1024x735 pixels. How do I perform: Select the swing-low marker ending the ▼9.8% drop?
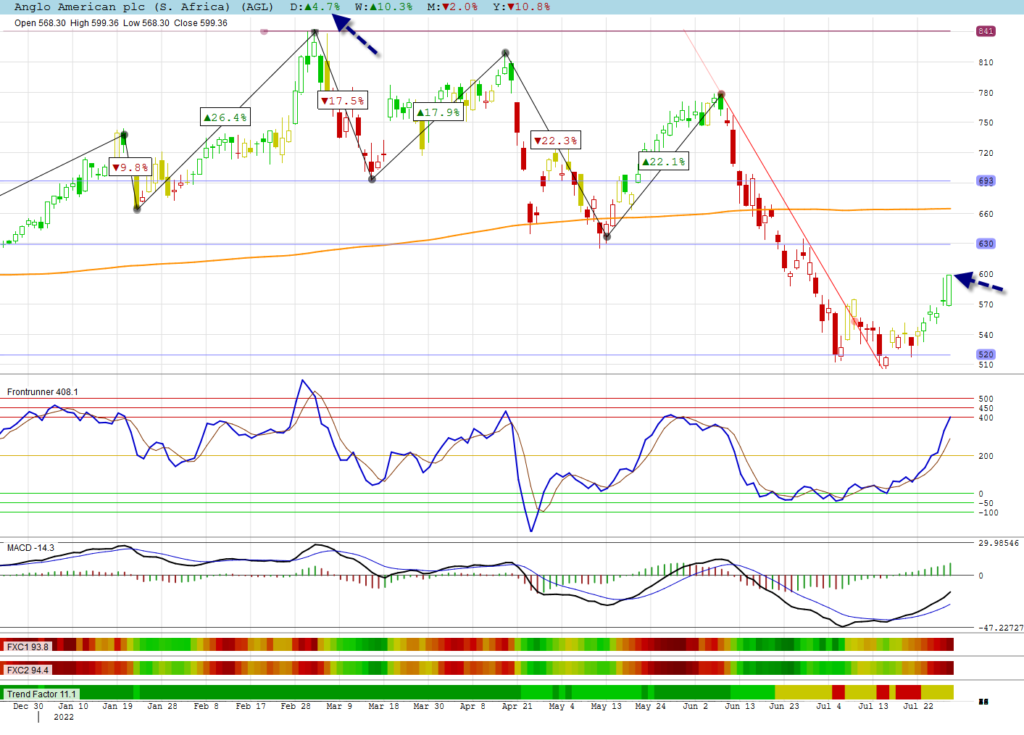pos(137,209)
